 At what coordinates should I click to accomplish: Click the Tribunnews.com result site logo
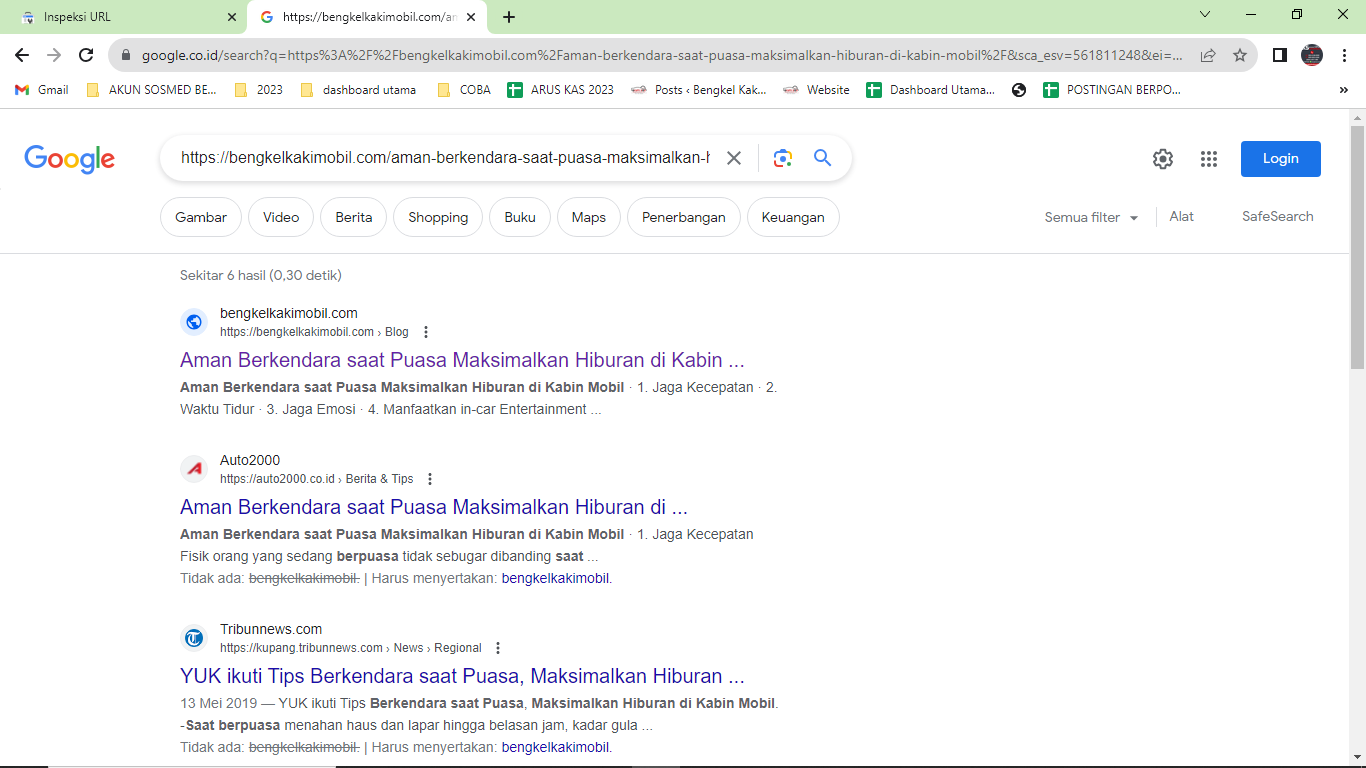[x=194, y=638]
